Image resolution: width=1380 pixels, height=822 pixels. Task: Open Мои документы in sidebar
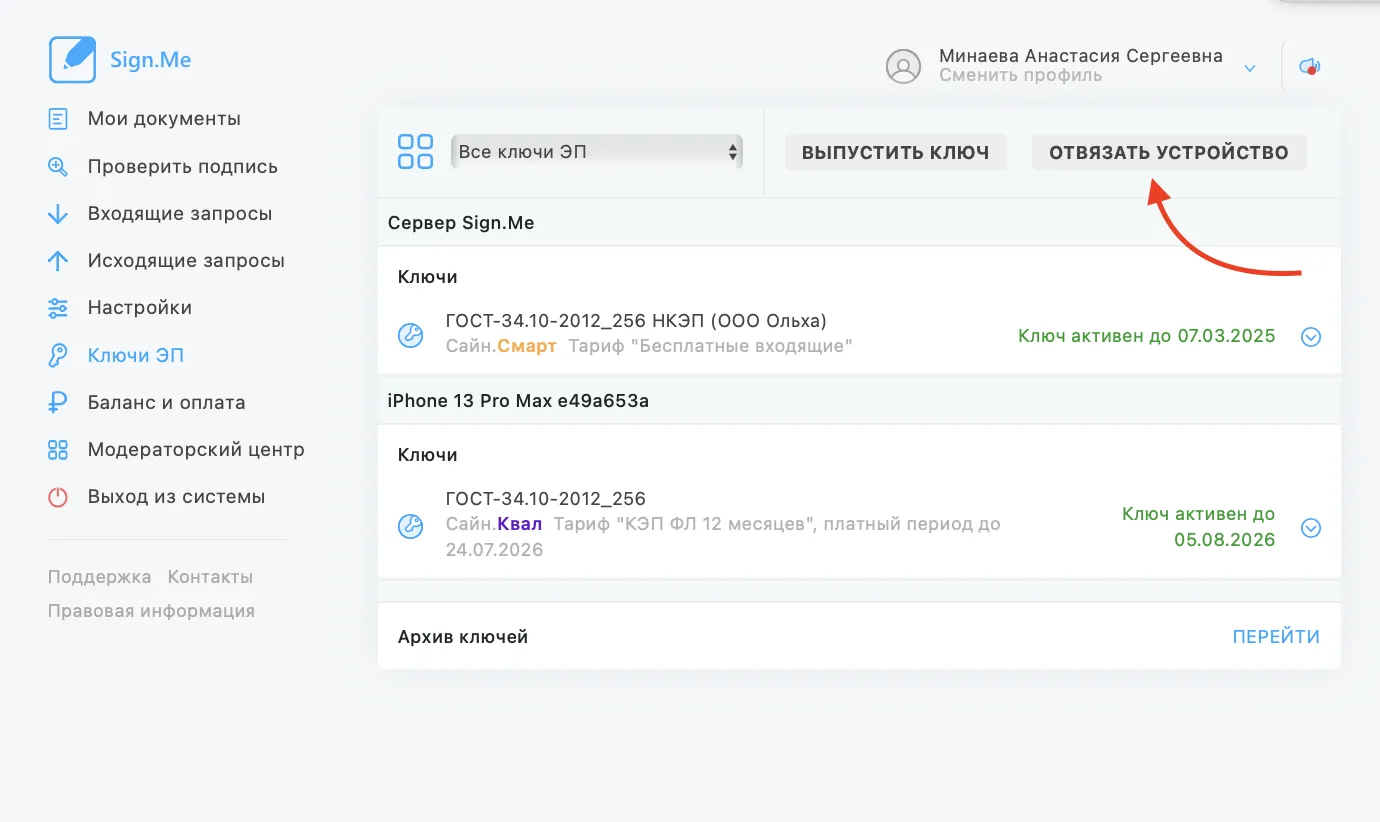tap(164, 119)
